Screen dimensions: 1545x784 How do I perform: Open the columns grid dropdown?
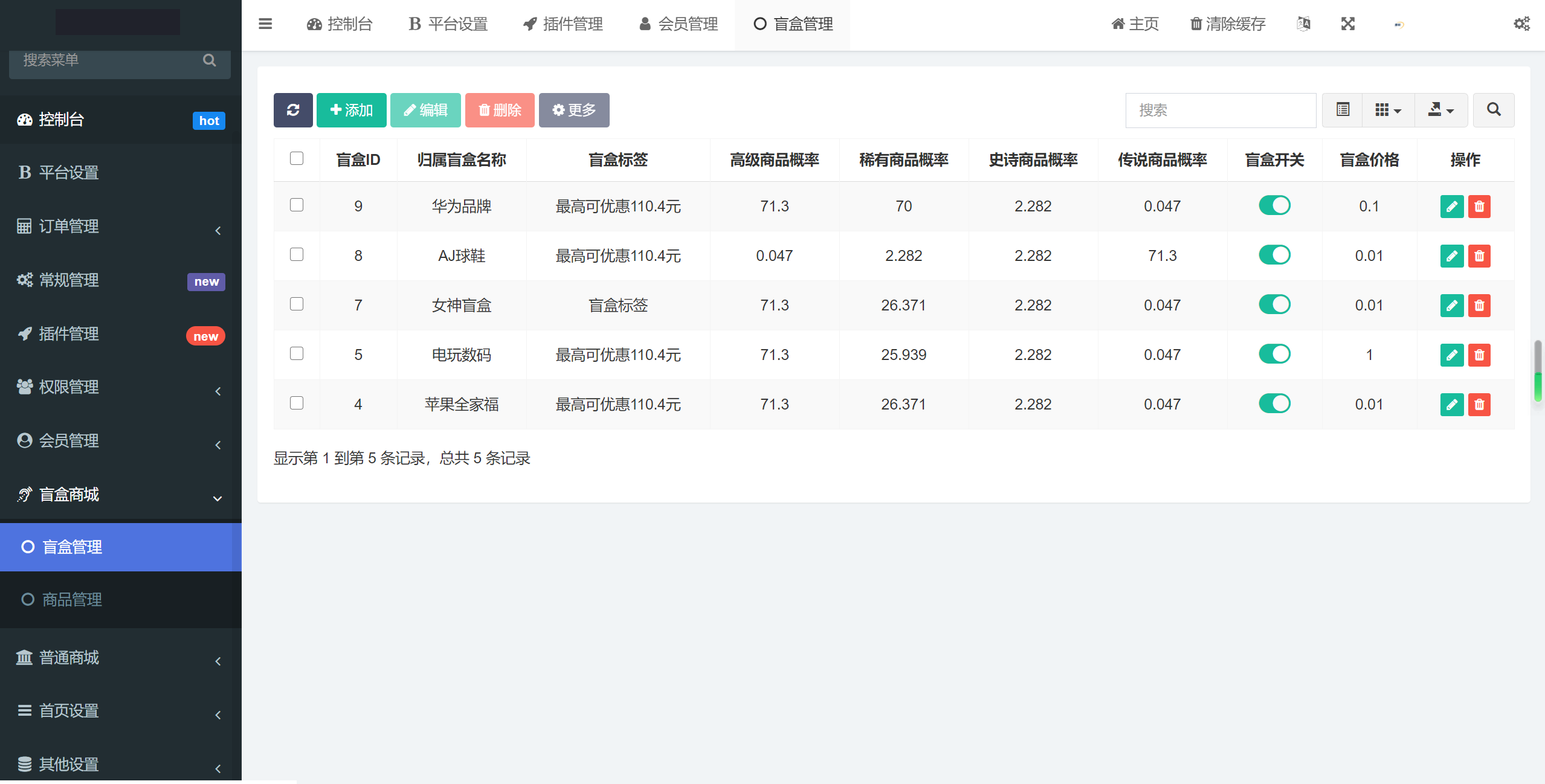[x=1388, y=110]
